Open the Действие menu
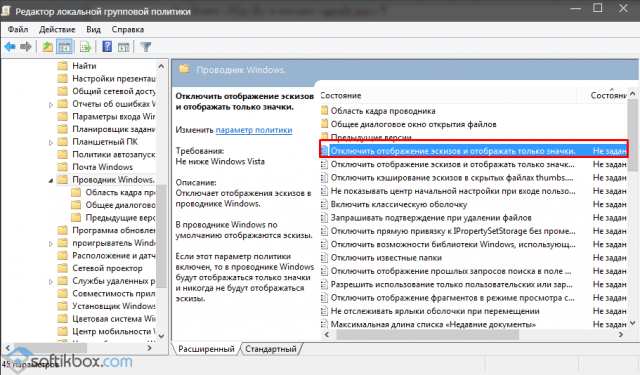640x375 pixels. tap(57, 29)
